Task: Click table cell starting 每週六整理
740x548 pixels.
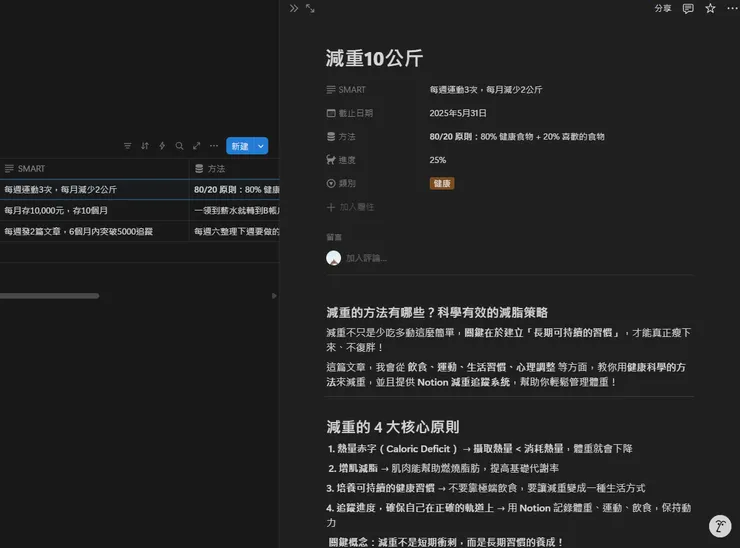Action: pyautogui.click(x=235, y=231)
